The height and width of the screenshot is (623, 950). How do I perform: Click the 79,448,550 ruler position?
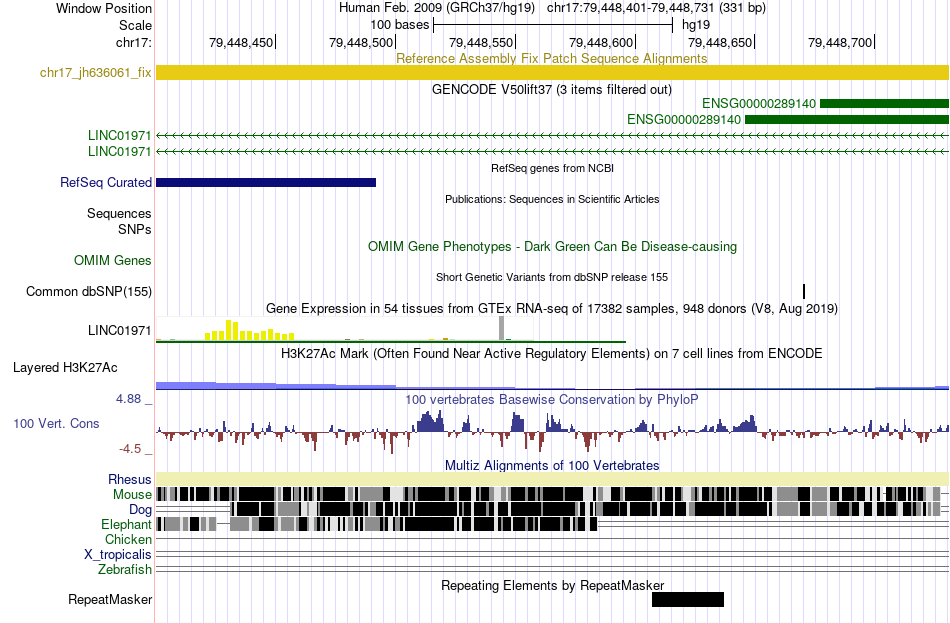click(x=482, y=42)
